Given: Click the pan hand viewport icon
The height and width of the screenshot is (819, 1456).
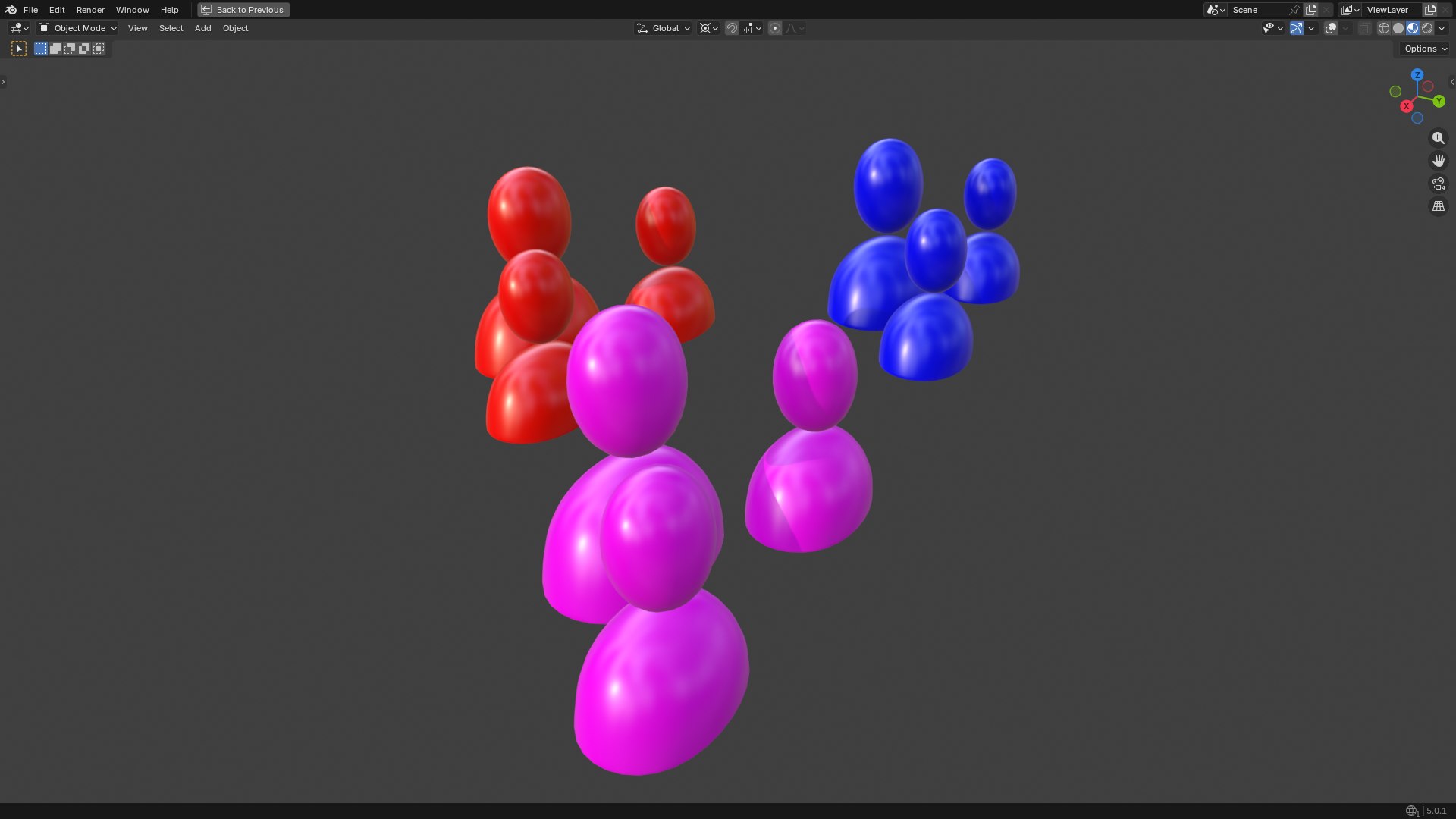Looking at the screenshot, I should point(1438,161).
